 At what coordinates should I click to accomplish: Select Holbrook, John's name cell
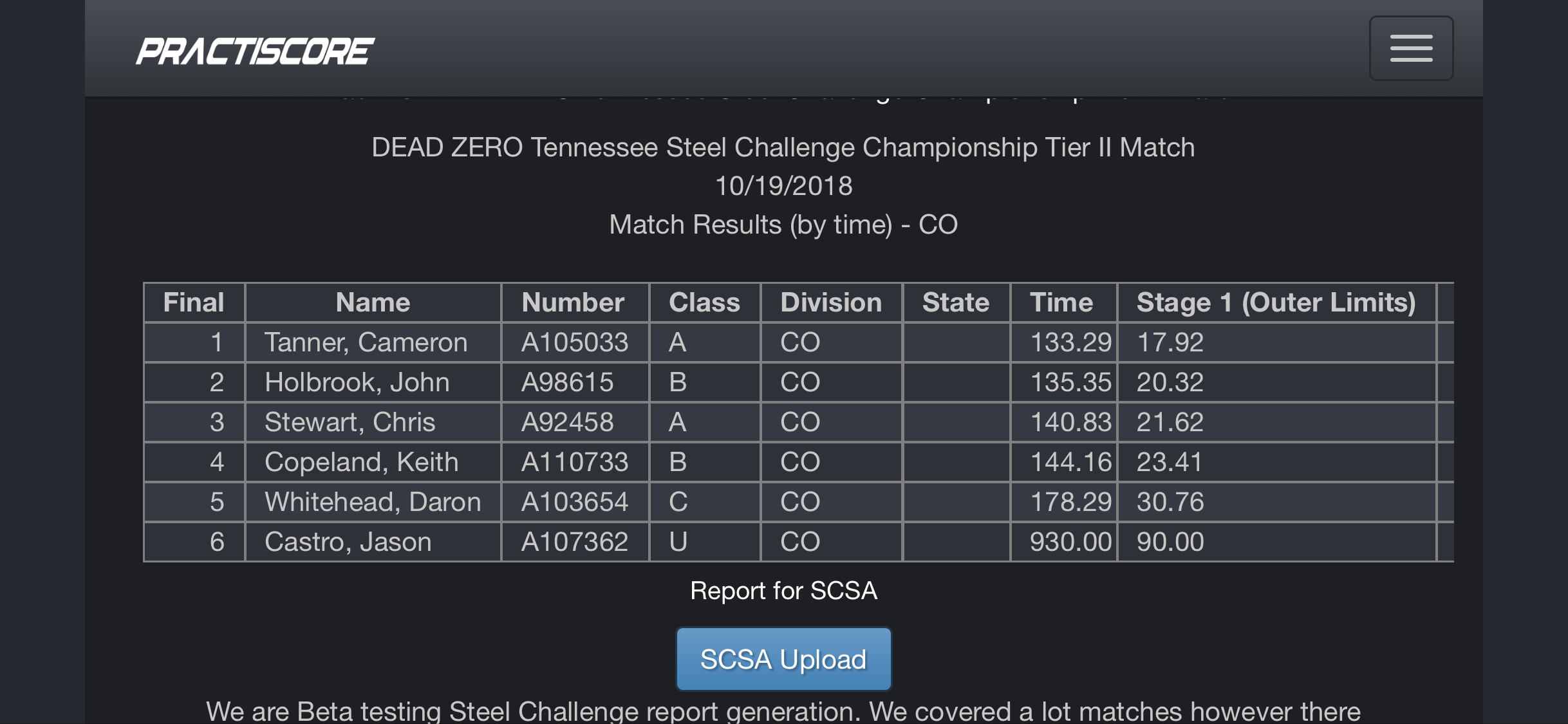pos(357,382)
